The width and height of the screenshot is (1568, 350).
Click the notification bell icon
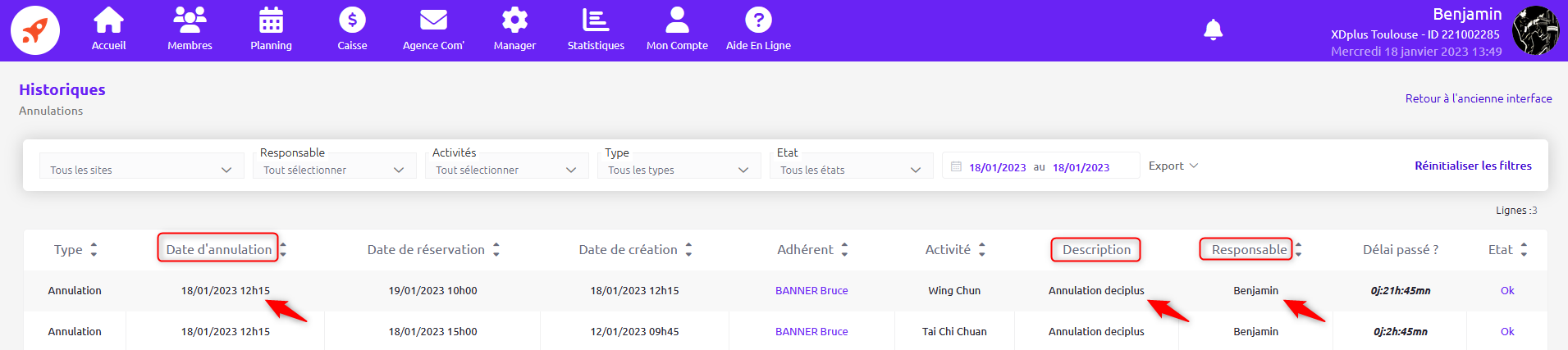point(1213,30)
